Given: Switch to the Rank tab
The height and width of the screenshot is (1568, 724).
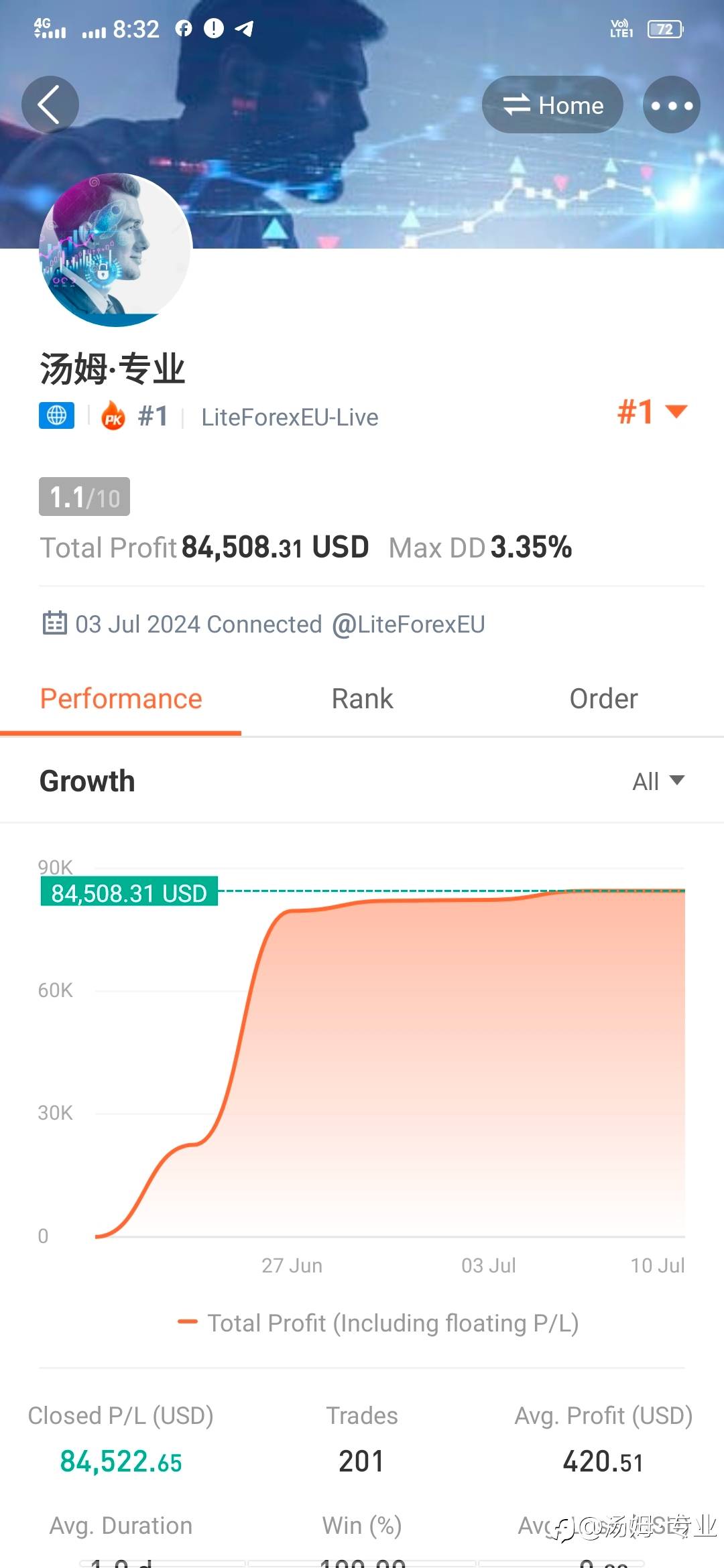Looking at the screenshot, I should tap(362, 699).
